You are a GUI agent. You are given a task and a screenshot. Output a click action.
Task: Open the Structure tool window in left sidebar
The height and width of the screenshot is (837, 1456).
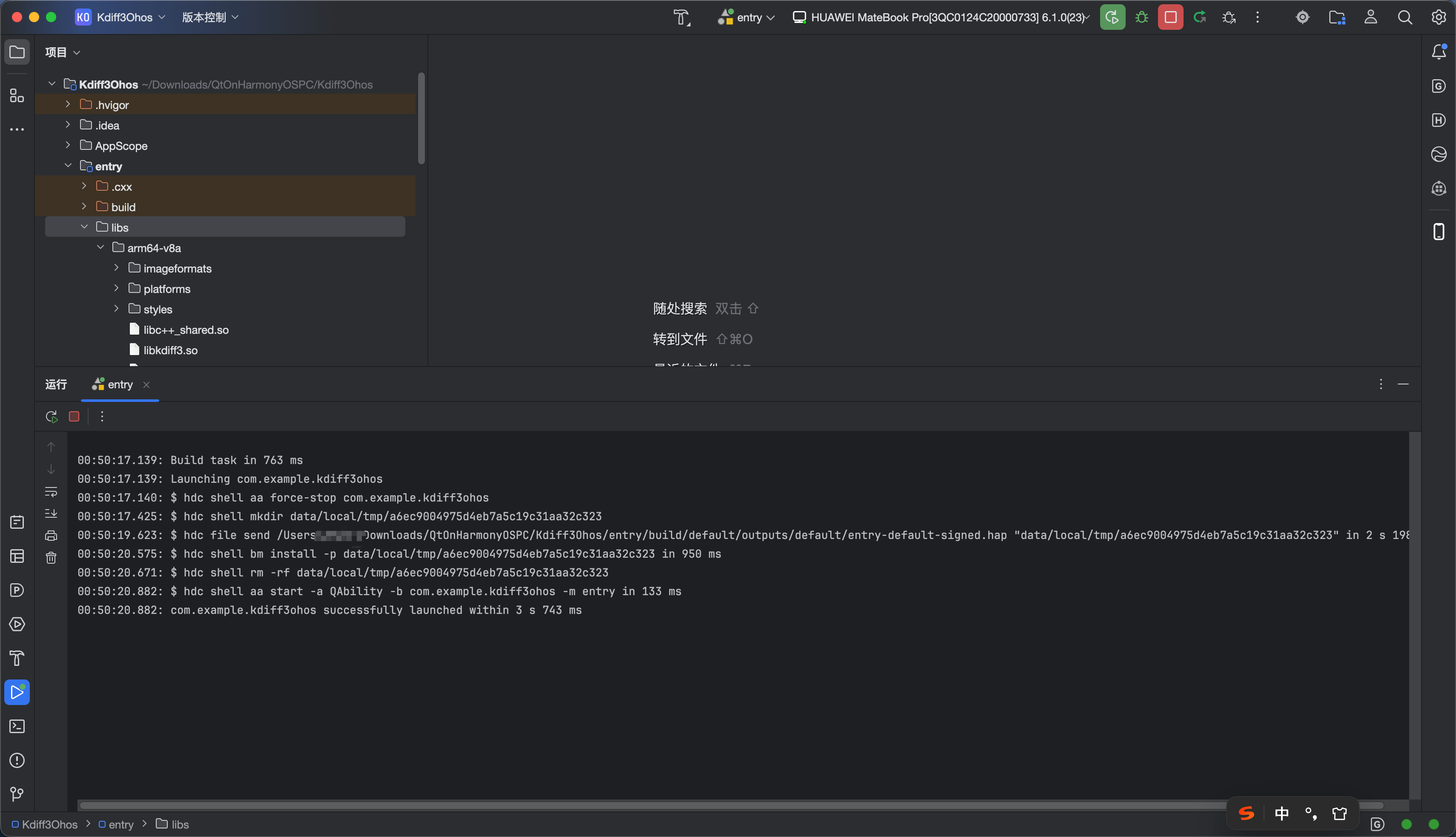(17, 95)
